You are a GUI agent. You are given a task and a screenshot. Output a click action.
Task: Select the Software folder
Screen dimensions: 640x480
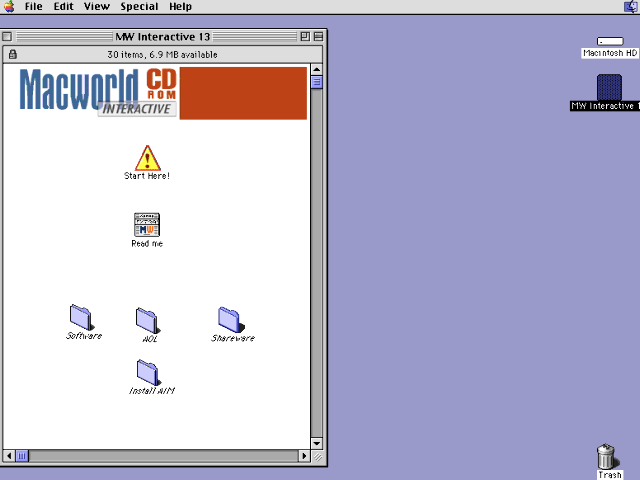click(82, 317)
